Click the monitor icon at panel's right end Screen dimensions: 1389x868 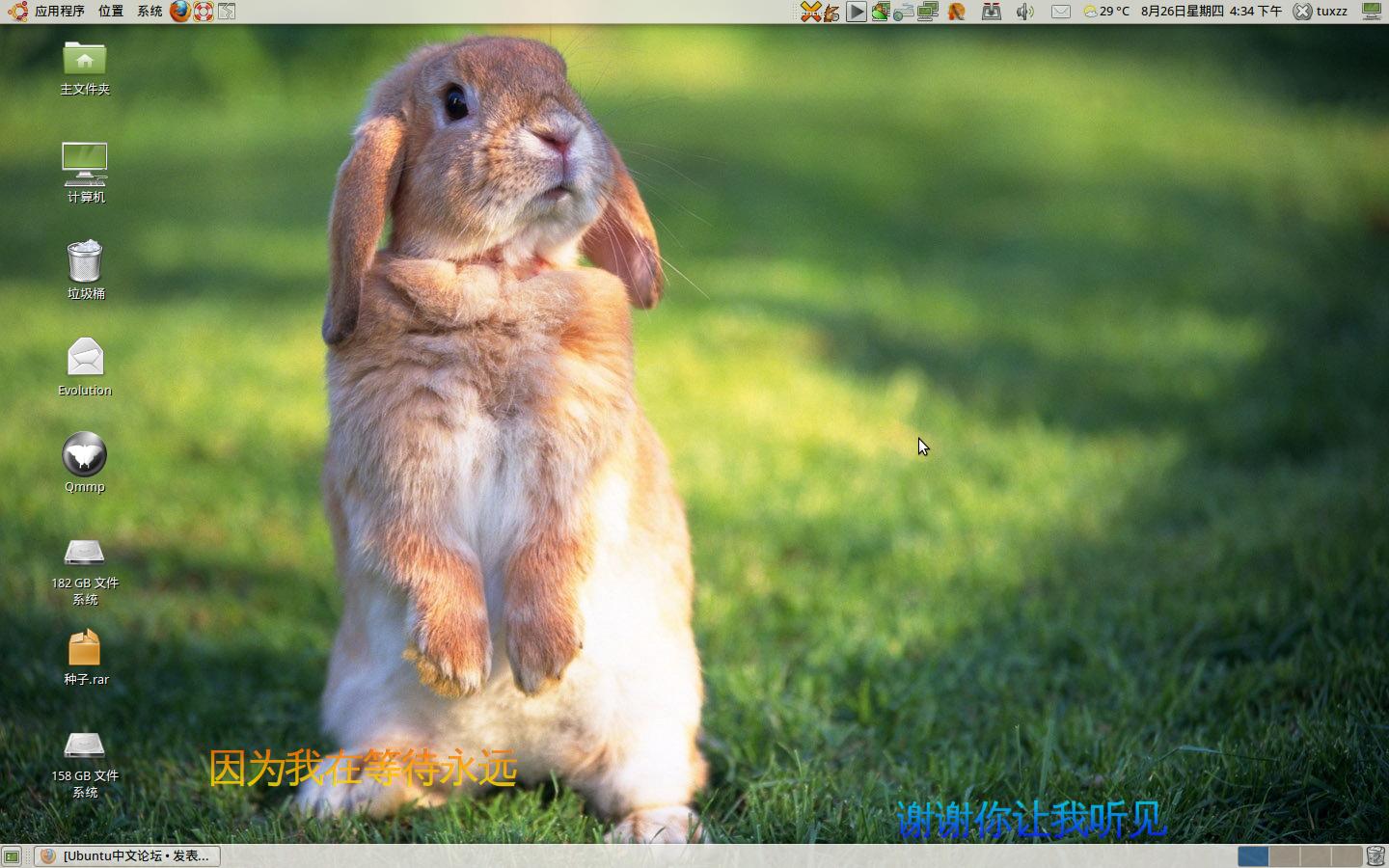[x=1372, y=12]
